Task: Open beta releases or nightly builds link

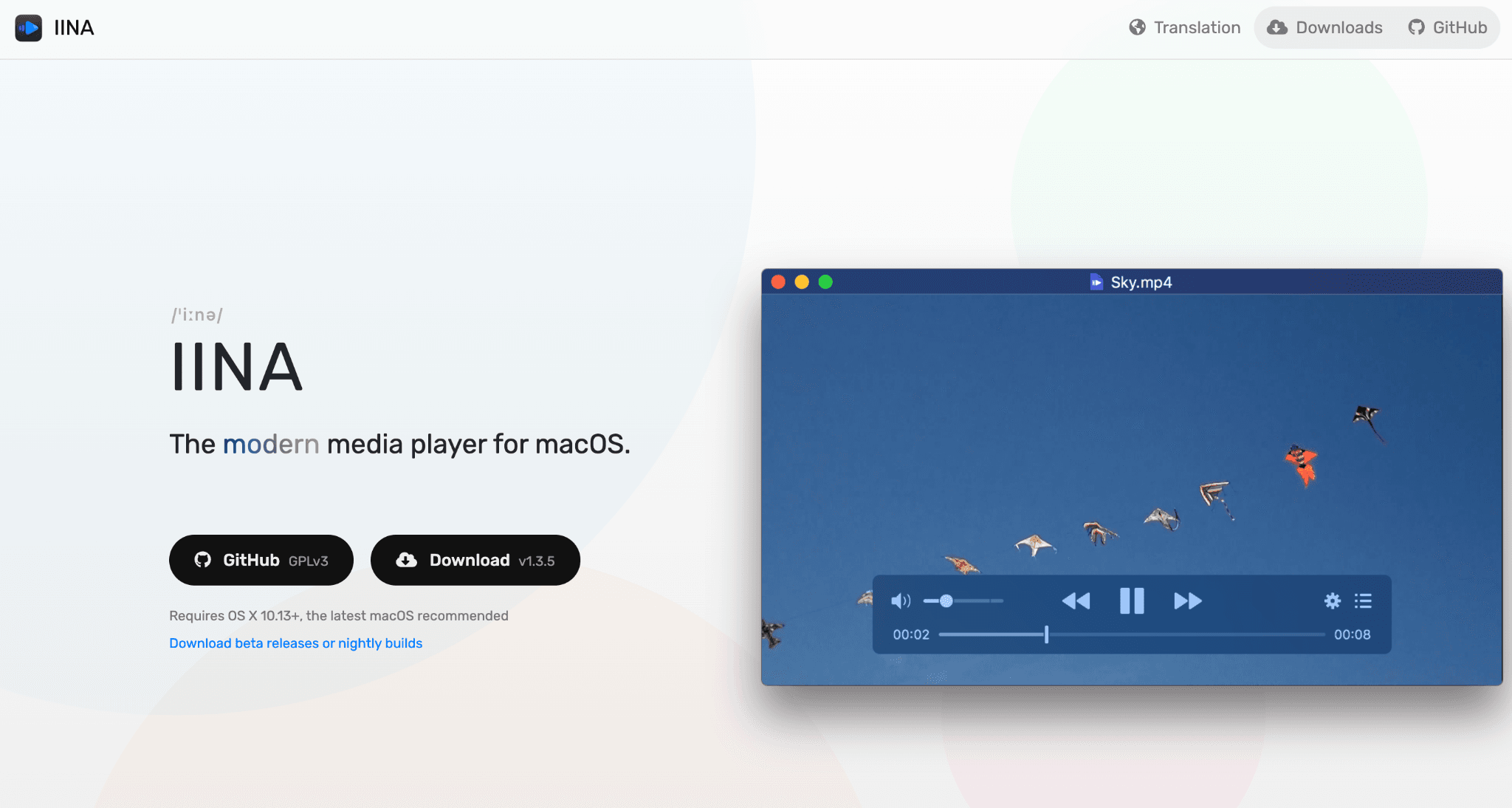Action: coord(295,643)
